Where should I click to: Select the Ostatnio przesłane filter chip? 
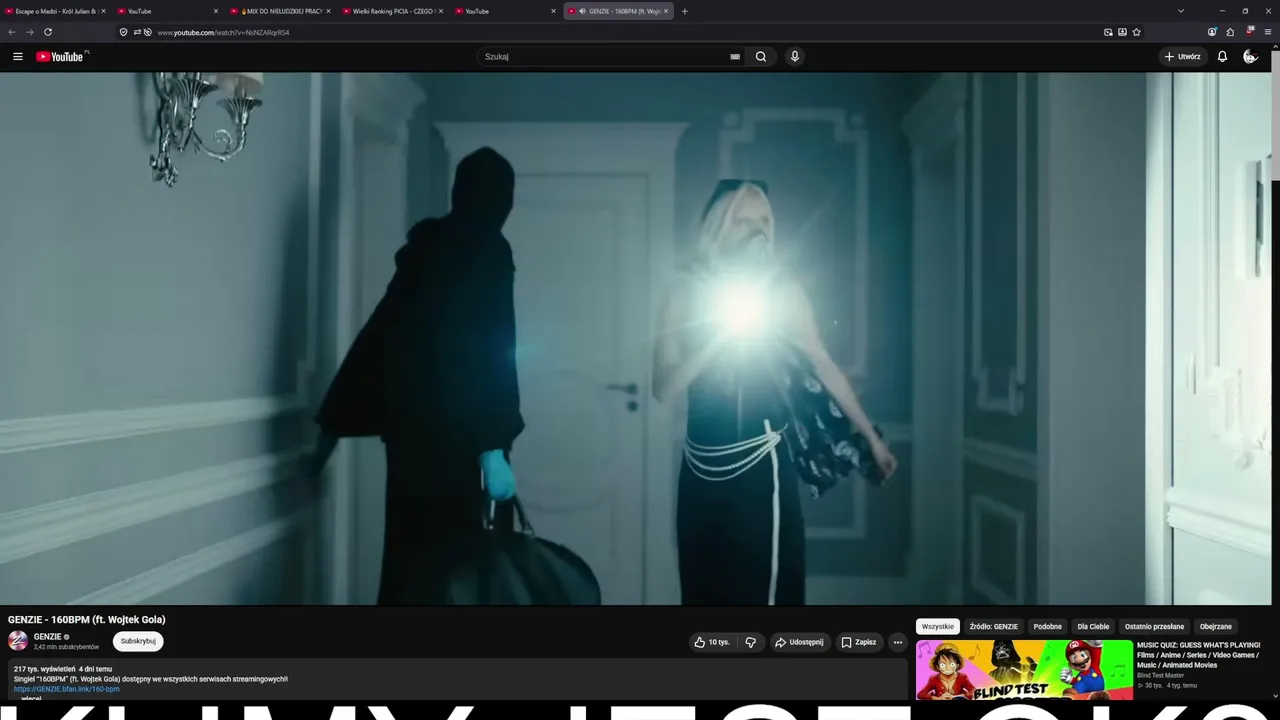coord(1154,626)
